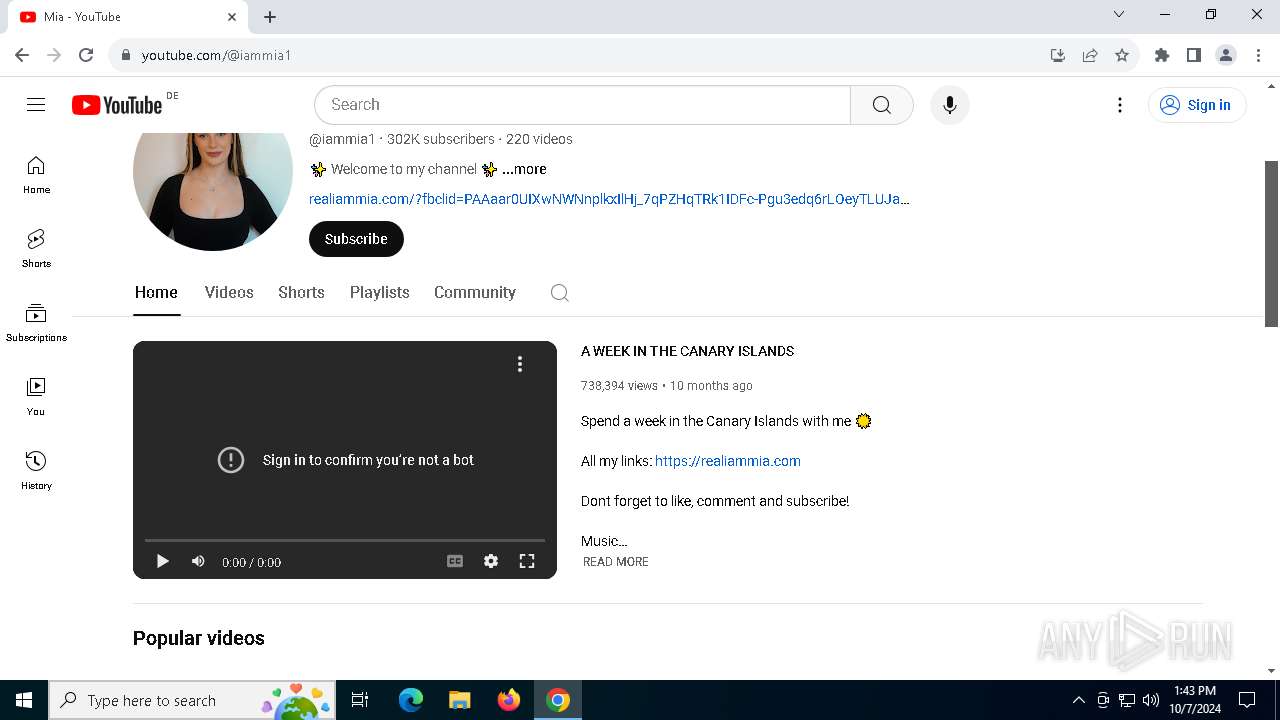
Task: Open A WEEK IN THE CANARY ISLANDS video
Action: 687,351
